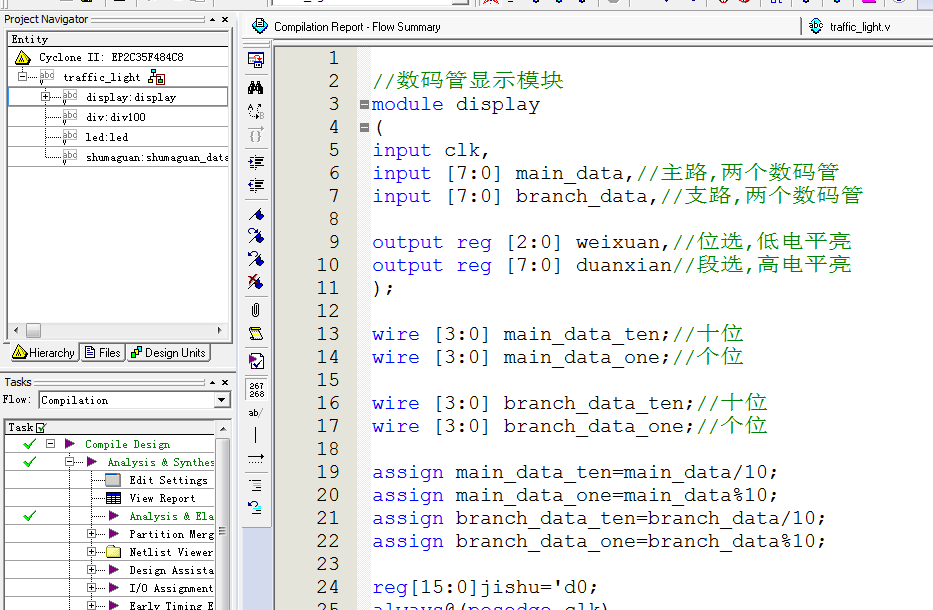
Task: Collapse the traffic_light entity tree
Action: 22,77
